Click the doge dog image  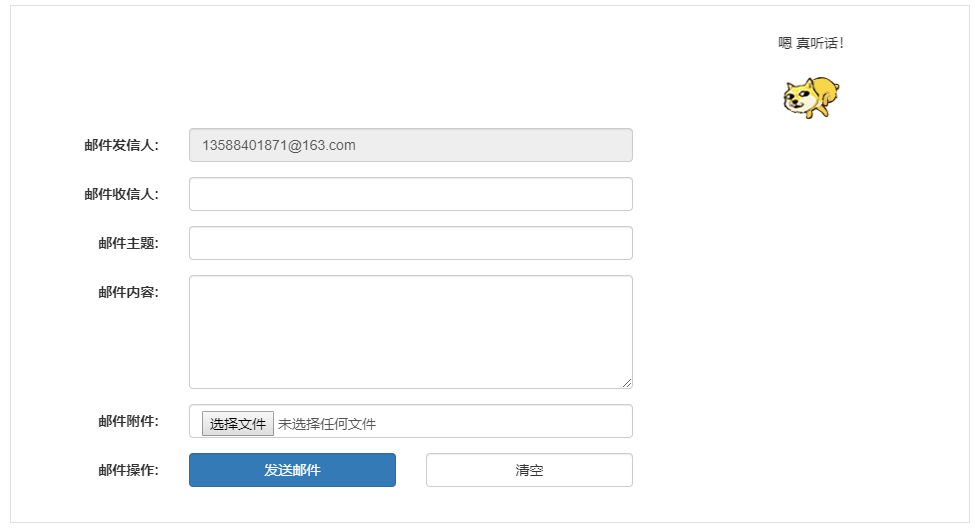(x=811, y=98)
